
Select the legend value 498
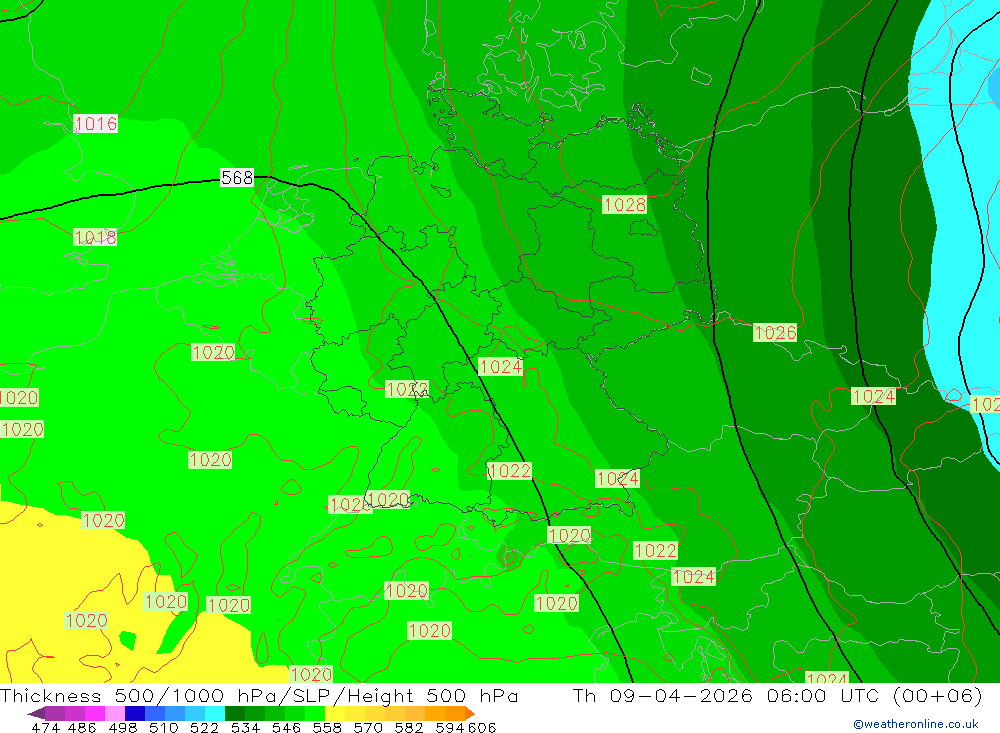[x=123, y=727]
